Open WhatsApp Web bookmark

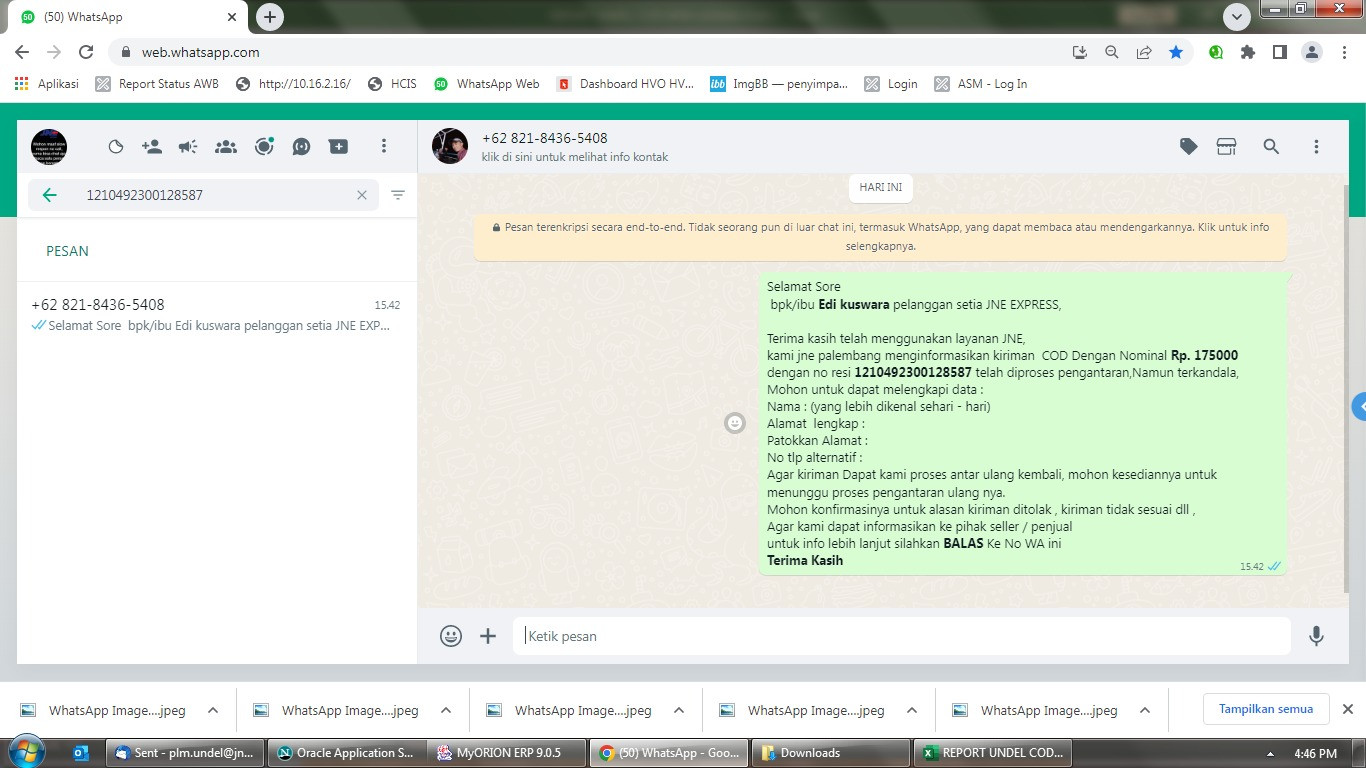pos(487,84)
